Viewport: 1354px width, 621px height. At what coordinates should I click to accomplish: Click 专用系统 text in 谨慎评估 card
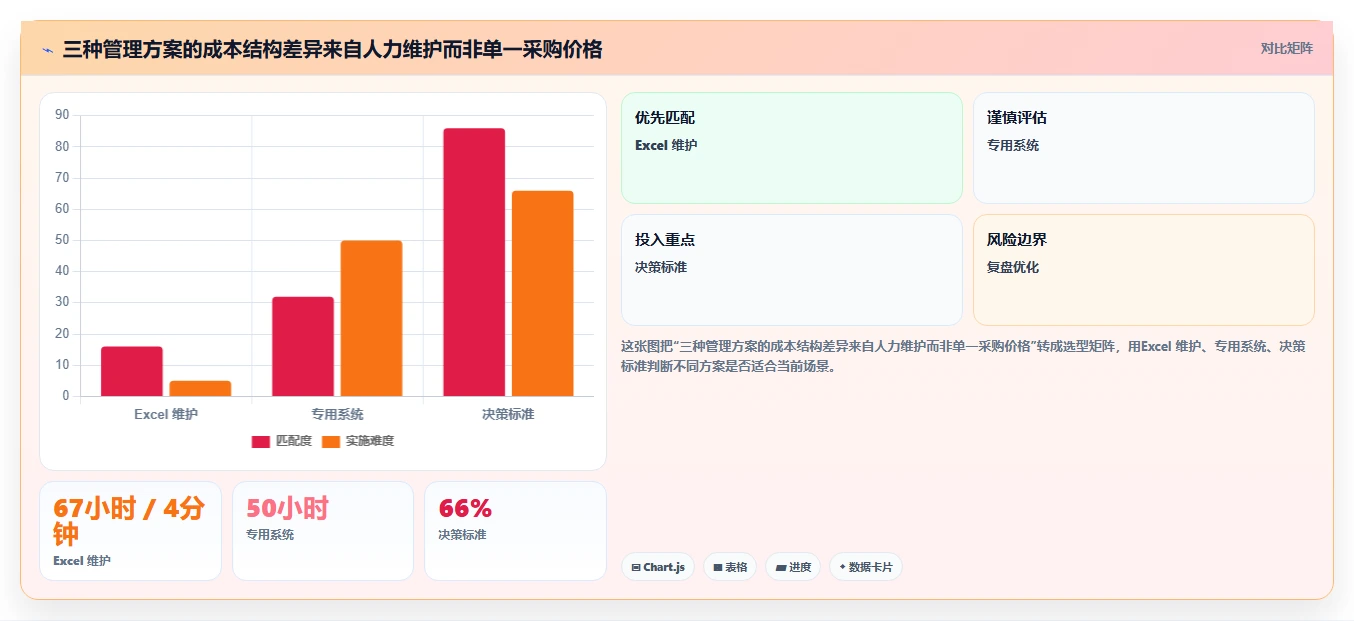tap(1013, 145)
